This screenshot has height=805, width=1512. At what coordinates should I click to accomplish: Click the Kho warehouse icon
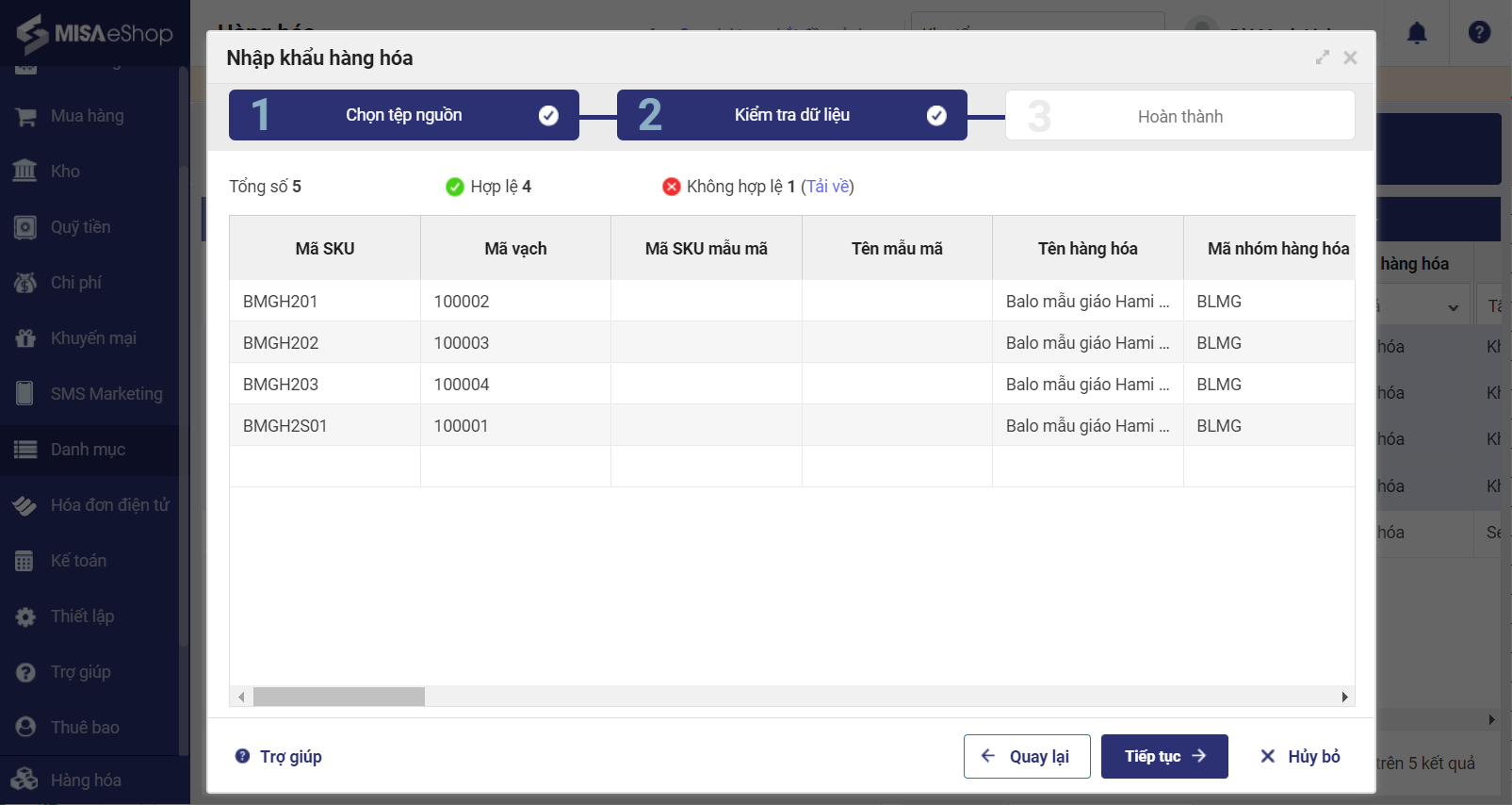point(25,172)
